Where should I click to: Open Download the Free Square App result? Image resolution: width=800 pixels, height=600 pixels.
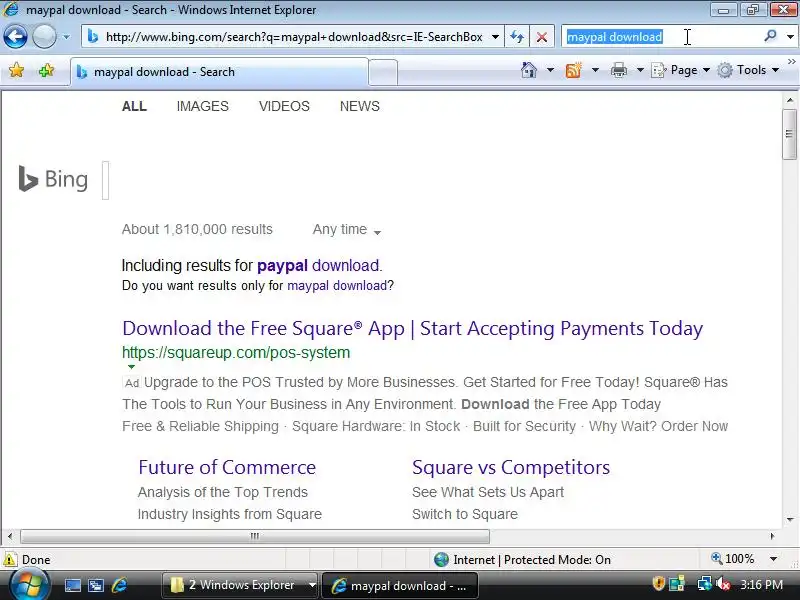pyautogui.click(x=412, y=328)
